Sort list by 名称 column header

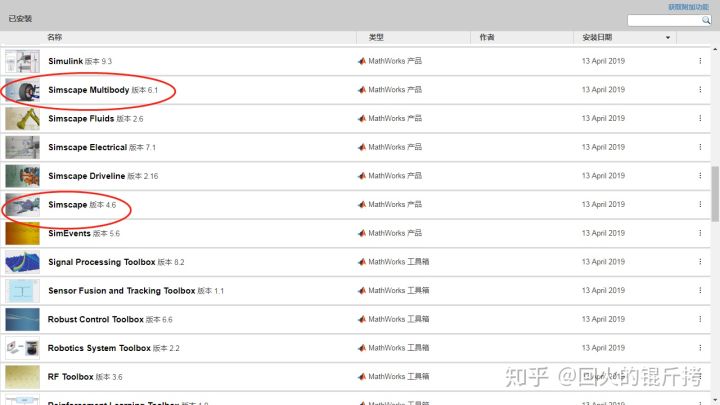pos(55,37)
